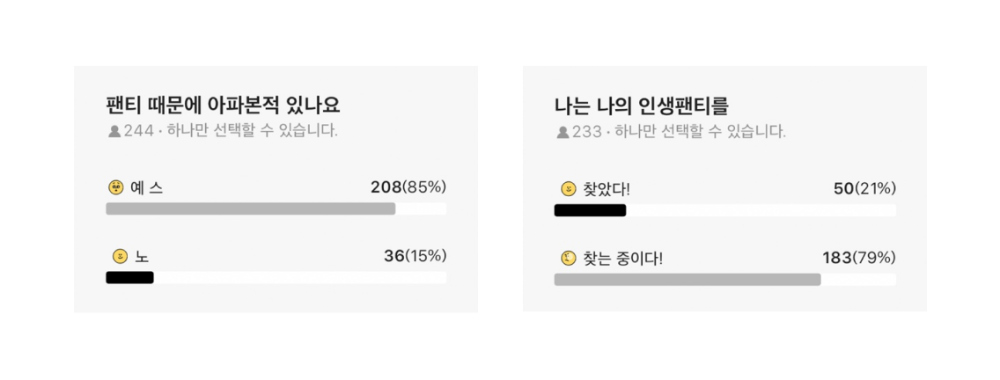The image size is (1000, 380).
Task: Click the gray 85% result bar
Action: click(251, 209)
